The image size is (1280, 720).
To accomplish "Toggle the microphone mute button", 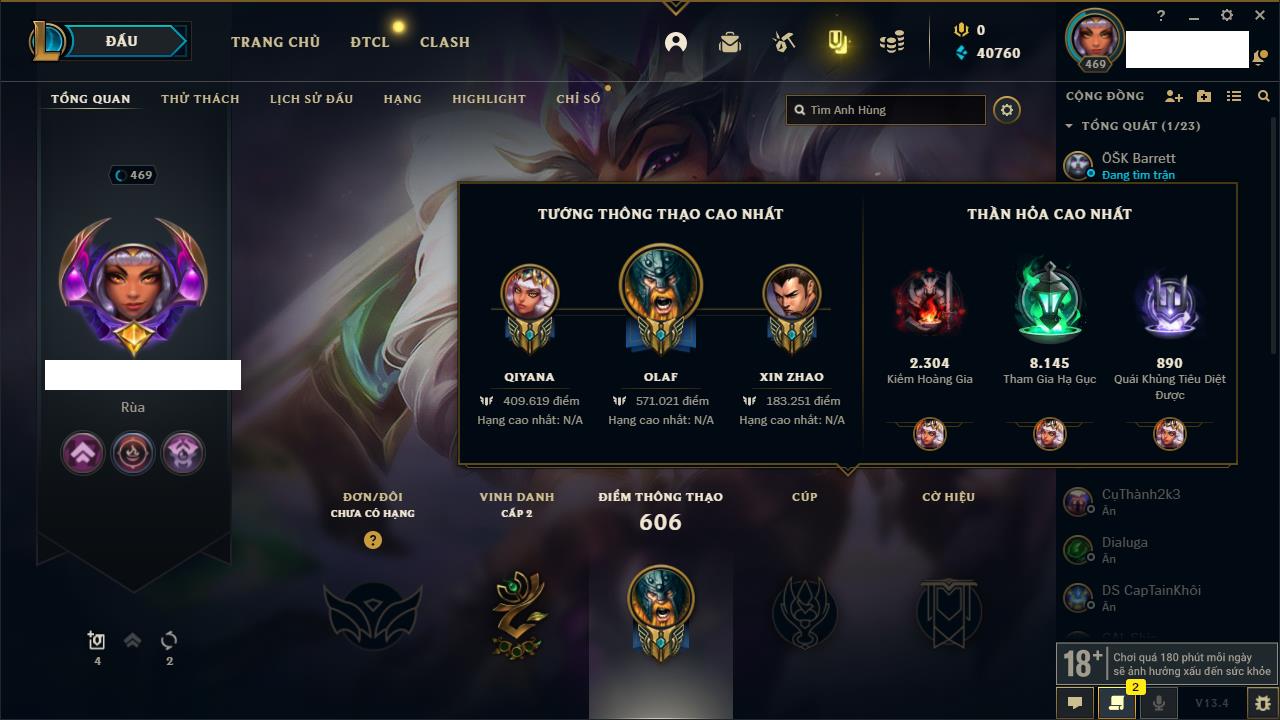I will coord(1159,703).
